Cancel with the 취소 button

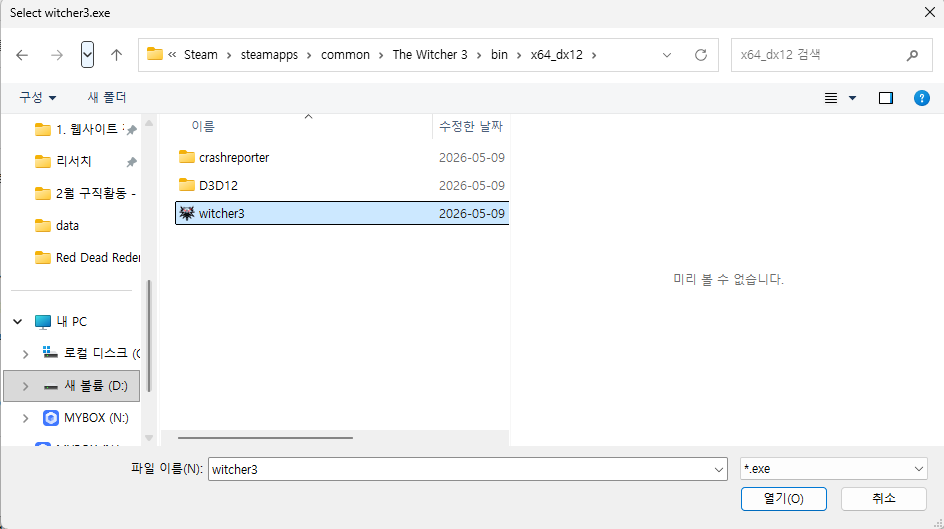[883, 498]
